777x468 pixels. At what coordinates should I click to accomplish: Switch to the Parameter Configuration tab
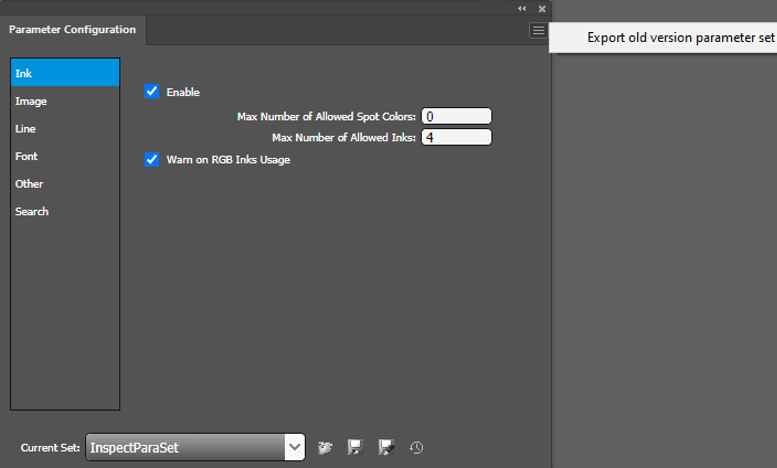73,30
